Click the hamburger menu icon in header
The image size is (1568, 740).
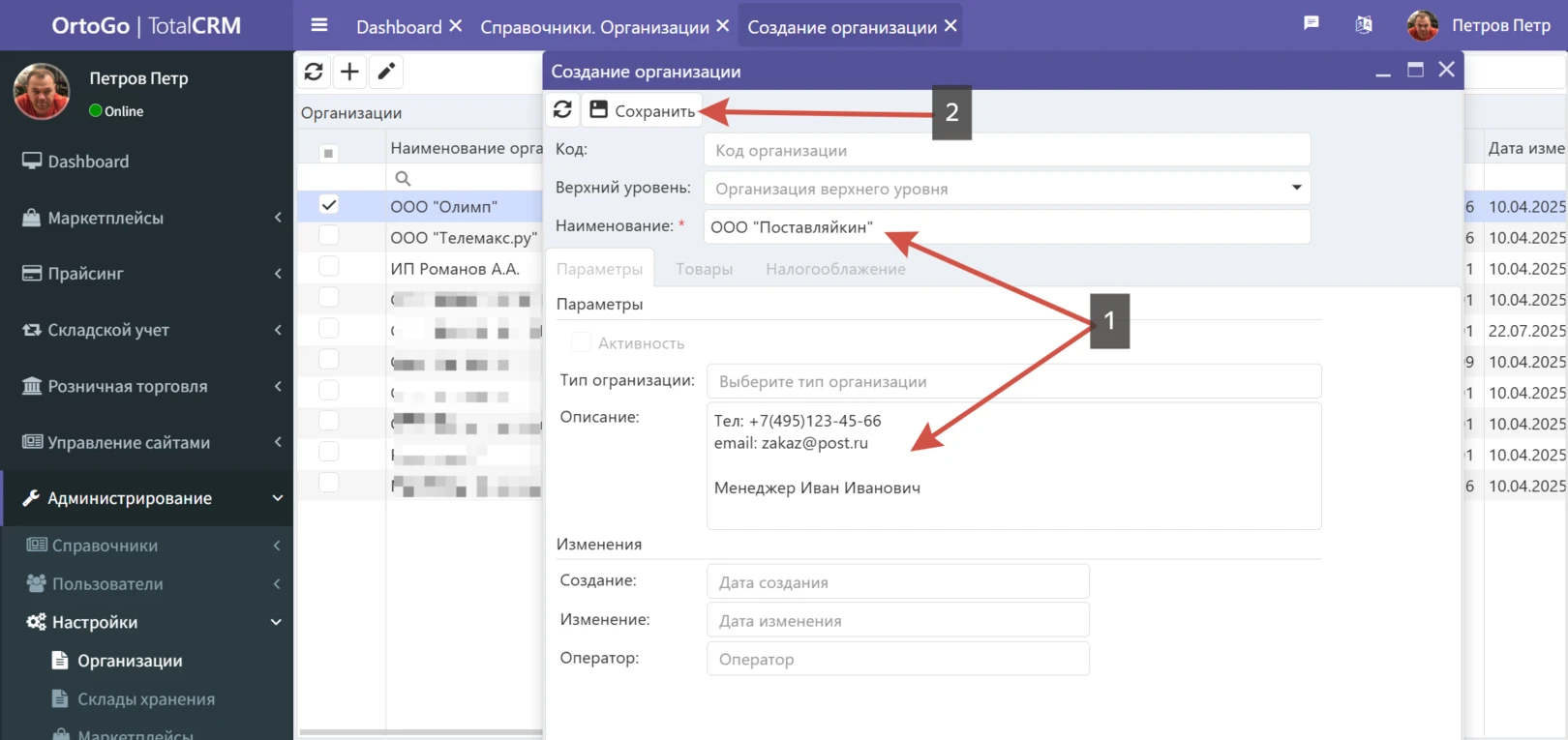tap(318, 26)
